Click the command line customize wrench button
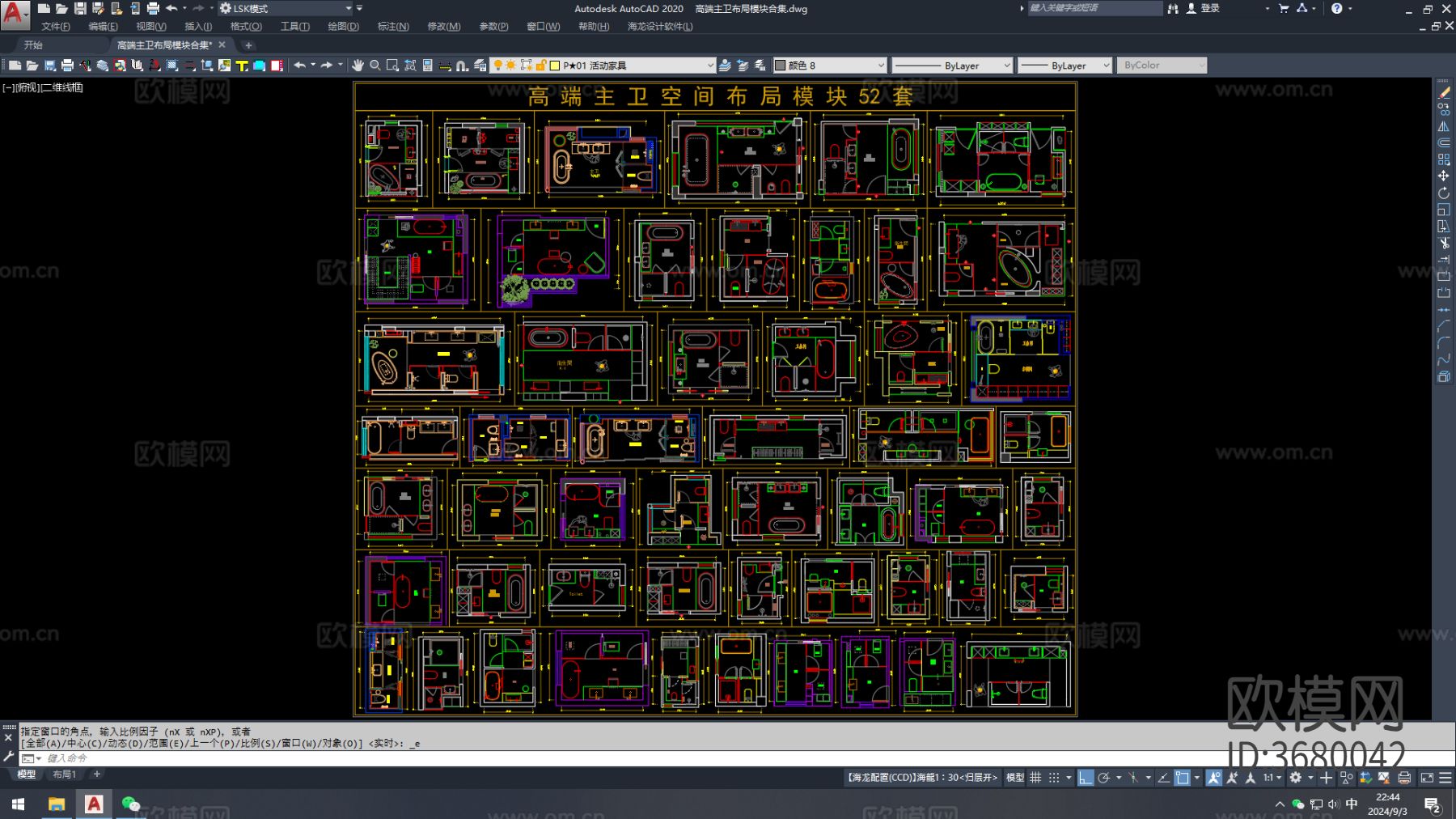The width and height of the screenshot is (1456, 819). tap(8, 757)
